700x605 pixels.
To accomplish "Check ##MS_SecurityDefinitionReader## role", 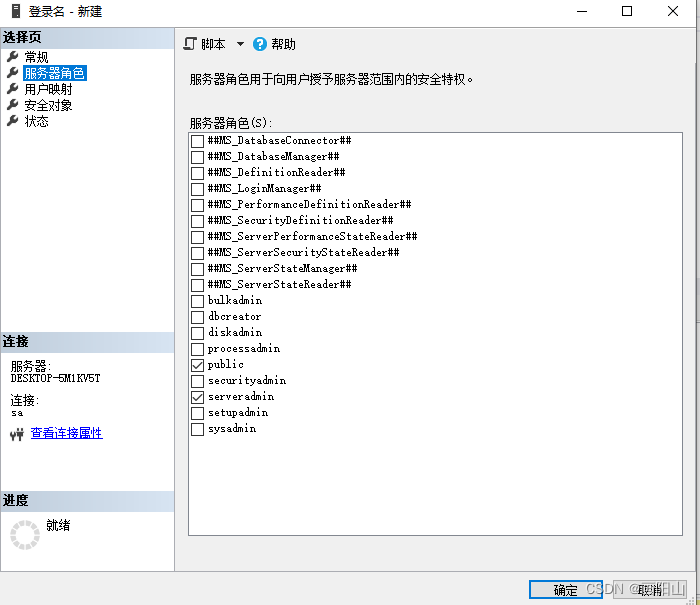I will 197,221.
